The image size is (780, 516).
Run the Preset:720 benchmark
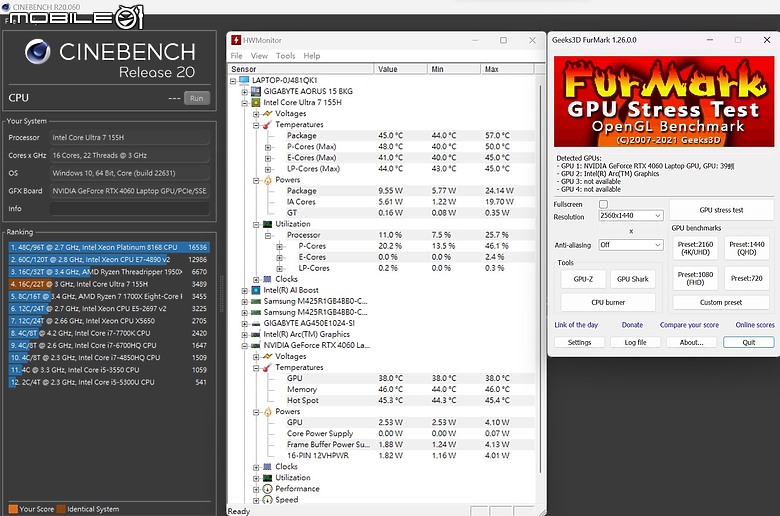747,278
